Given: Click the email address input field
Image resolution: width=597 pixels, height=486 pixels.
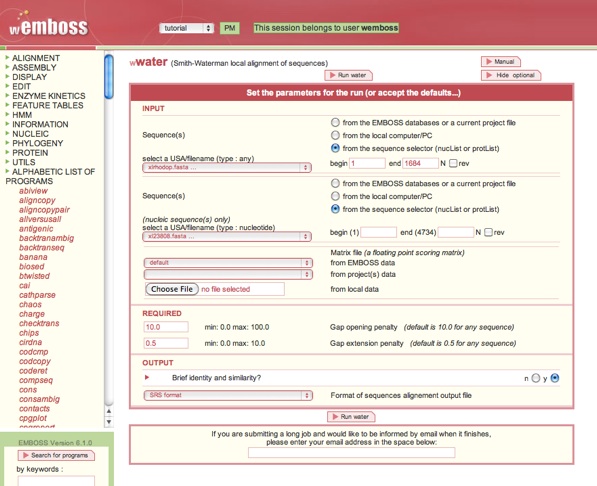Looking at the screenshot, I should tap(351, 452).
